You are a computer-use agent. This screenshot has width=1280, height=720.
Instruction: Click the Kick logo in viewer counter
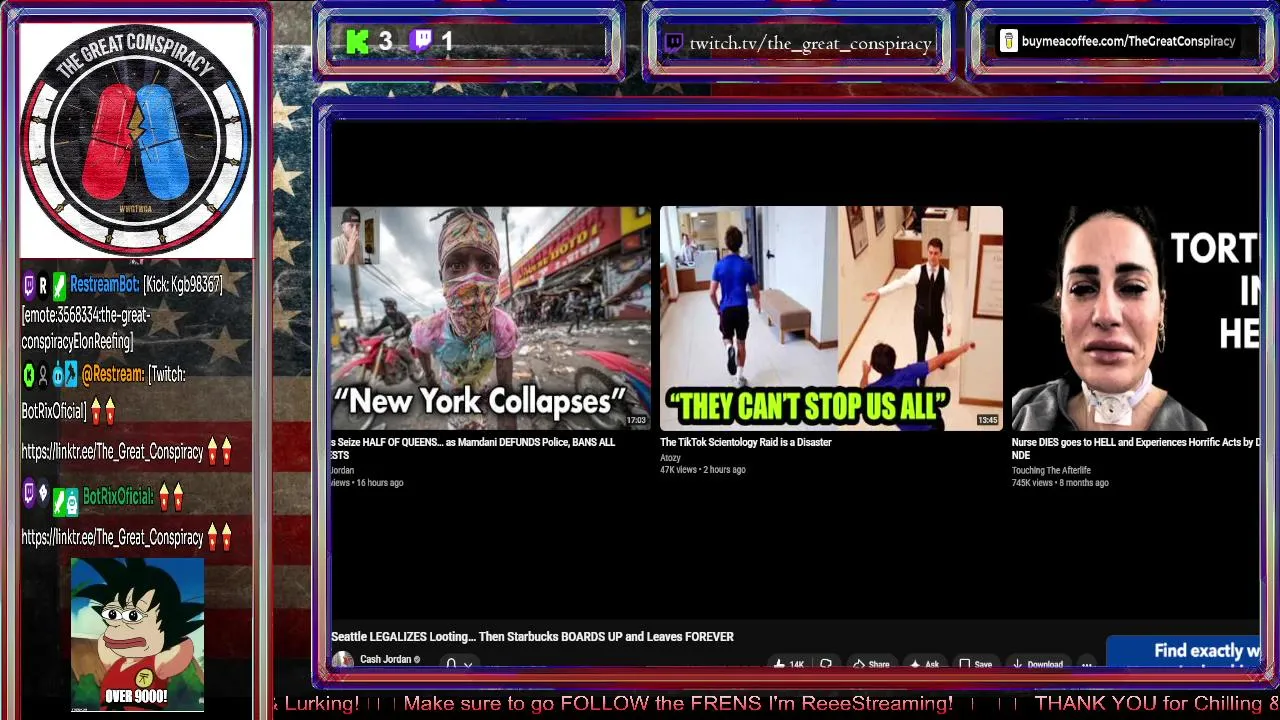pos(357,42)
